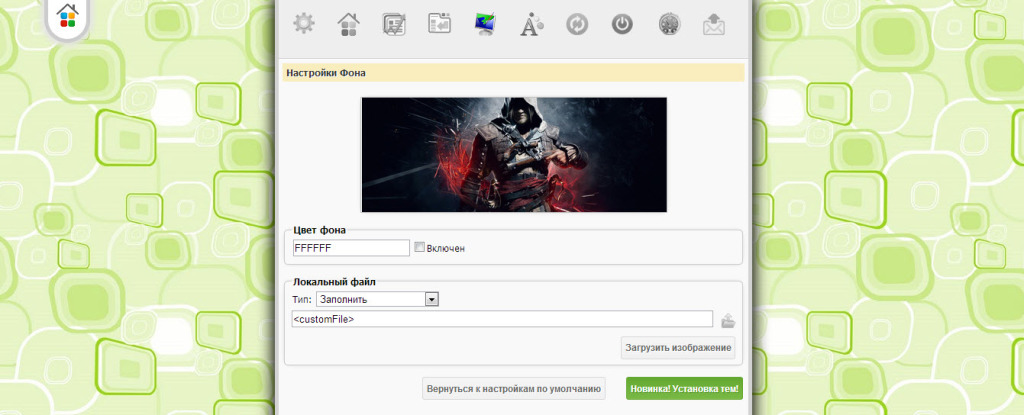Open the gear general settings tab

[x=304, y=24]
